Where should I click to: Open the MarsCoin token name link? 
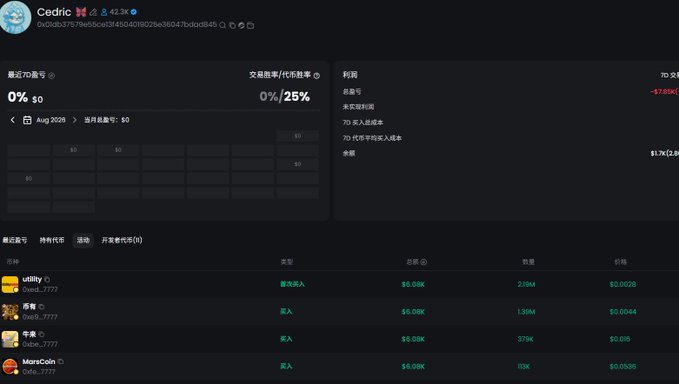coord(39,361)
